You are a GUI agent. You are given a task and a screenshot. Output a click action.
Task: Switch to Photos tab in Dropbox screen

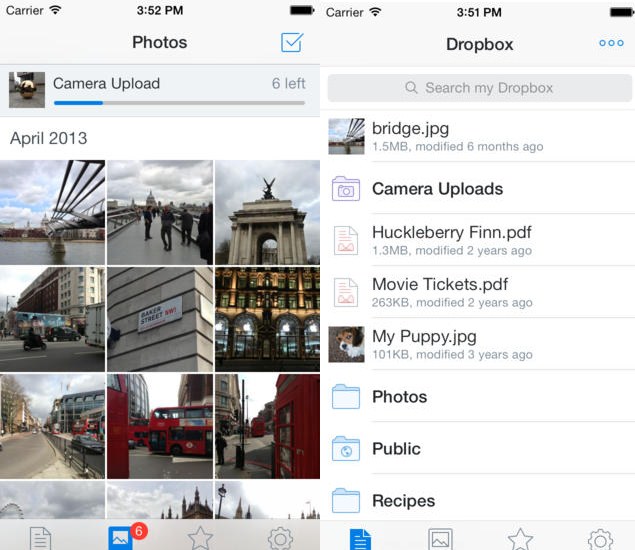pyautogui.click(x=440, y=539)
